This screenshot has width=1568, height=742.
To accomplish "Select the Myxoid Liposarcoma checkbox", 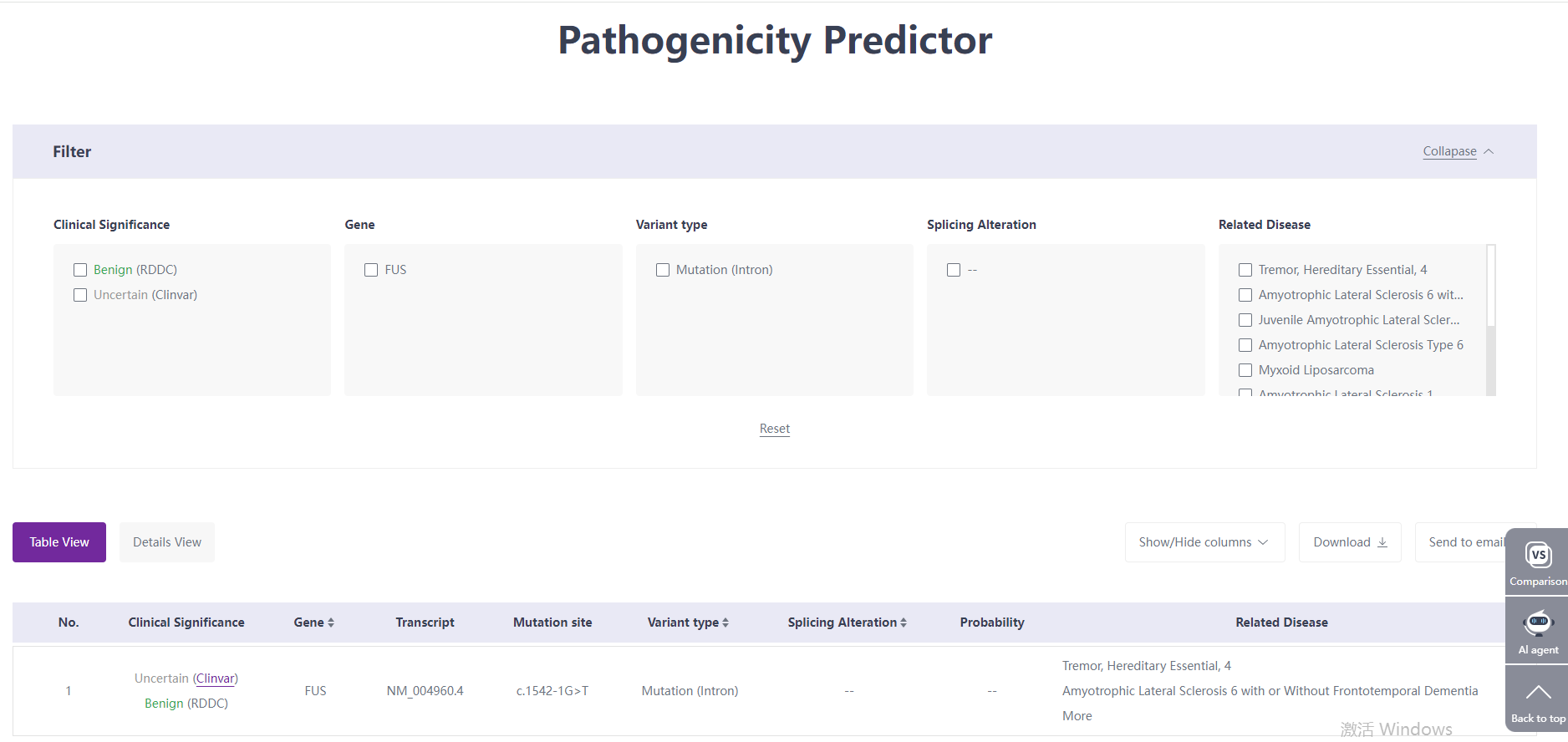I will [1245, 370].
